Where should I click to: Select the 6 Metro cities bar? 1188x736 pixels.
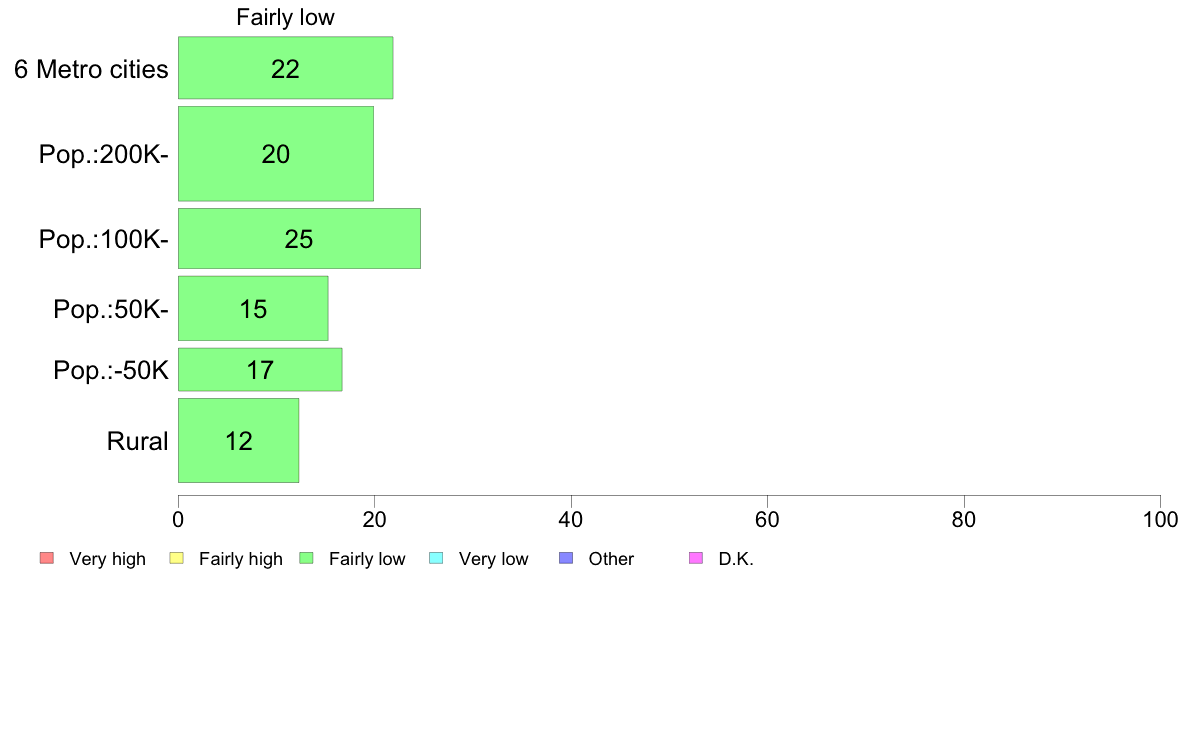286,67
